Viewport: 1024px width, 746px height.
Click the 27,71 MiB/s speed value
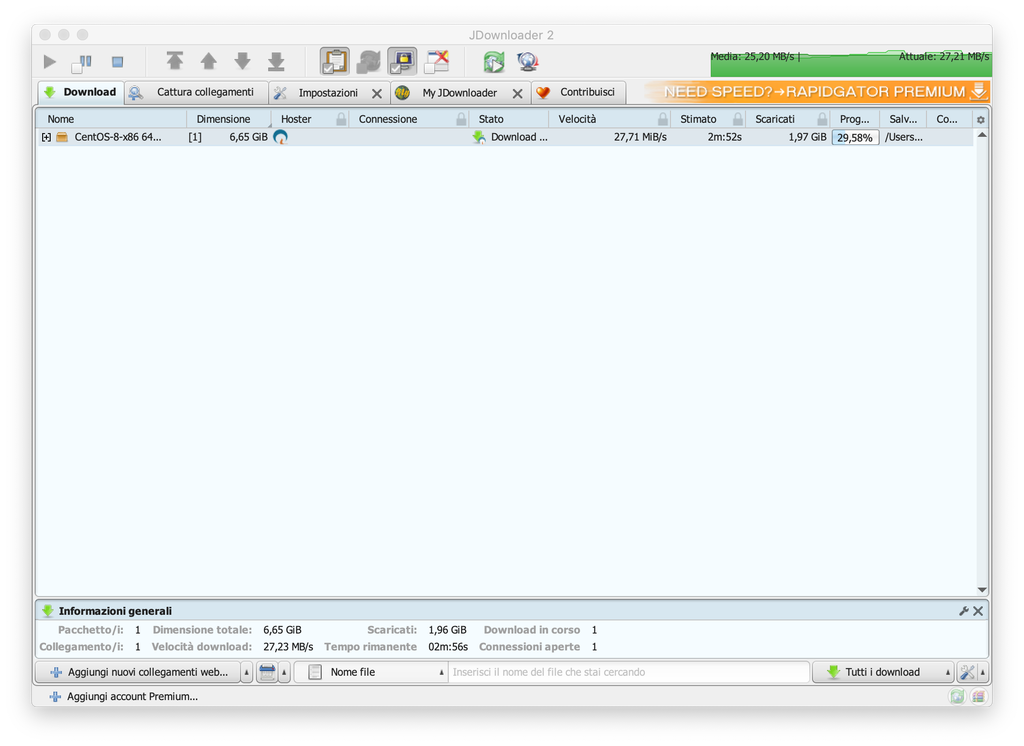pos(640,137)
